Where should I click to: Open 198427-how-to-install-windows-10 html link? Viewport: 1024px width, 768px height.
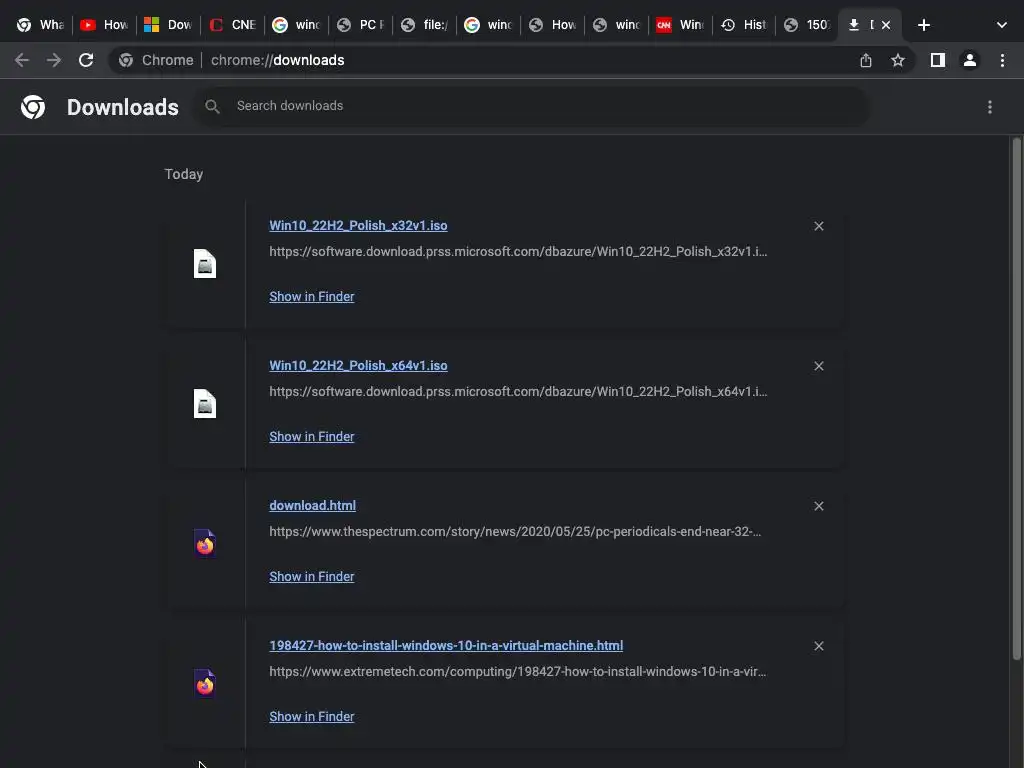446,645
